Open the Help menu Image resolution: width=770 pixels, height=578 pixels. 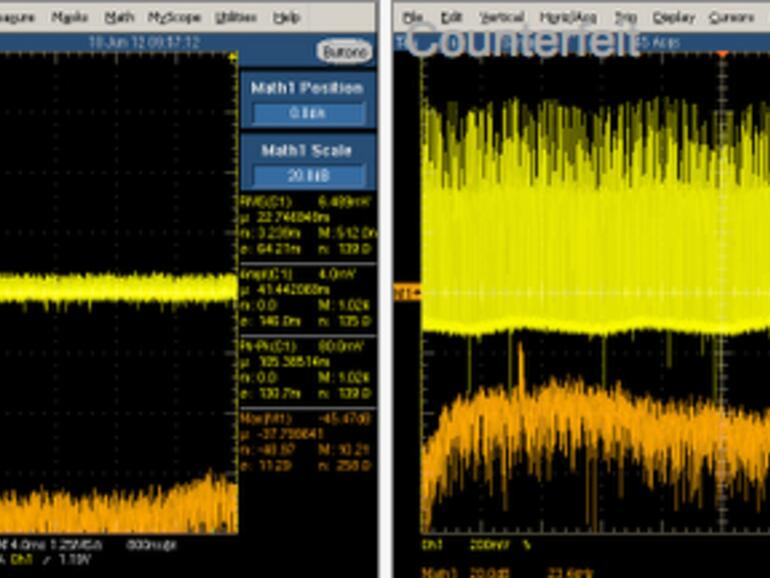click(286, 17)
